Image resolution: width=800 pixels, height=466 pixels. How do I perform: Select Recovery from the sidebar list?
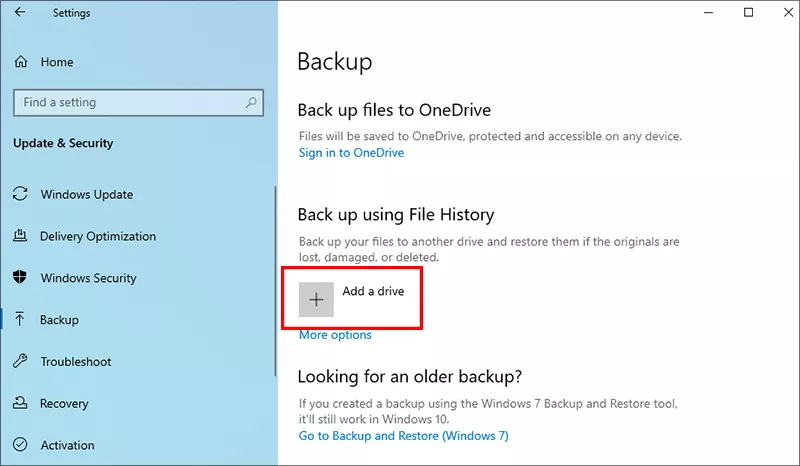[x=64, y=404]
